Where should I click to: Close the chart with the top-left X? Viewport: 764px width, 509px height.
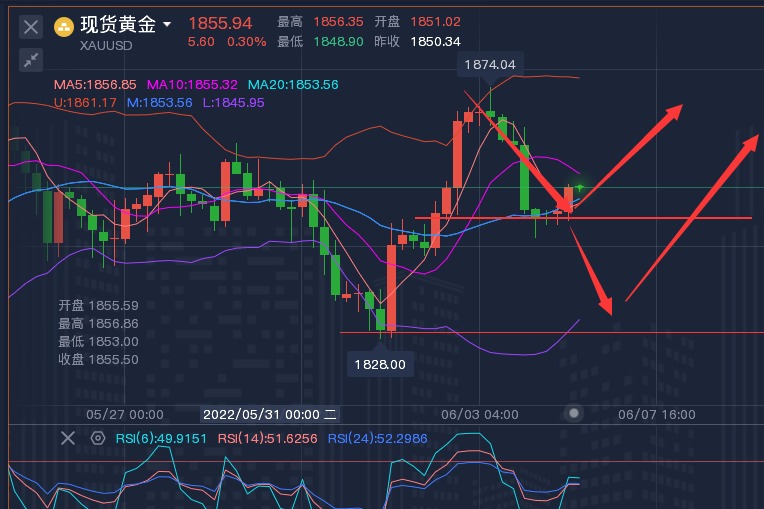32,26
